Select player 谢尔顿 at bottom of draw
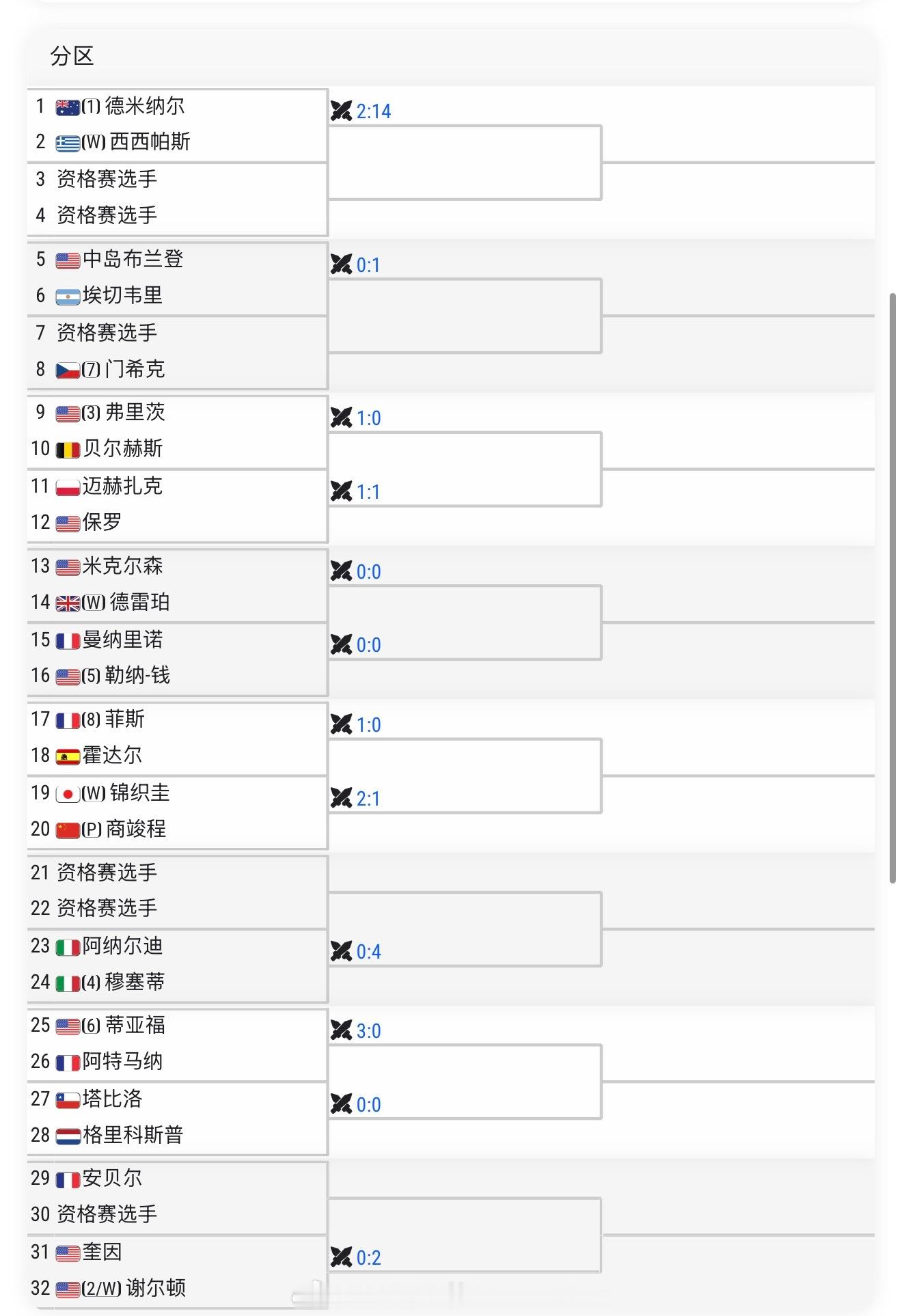This screenshot has height=1316, width=902. tap(156, 1289)
